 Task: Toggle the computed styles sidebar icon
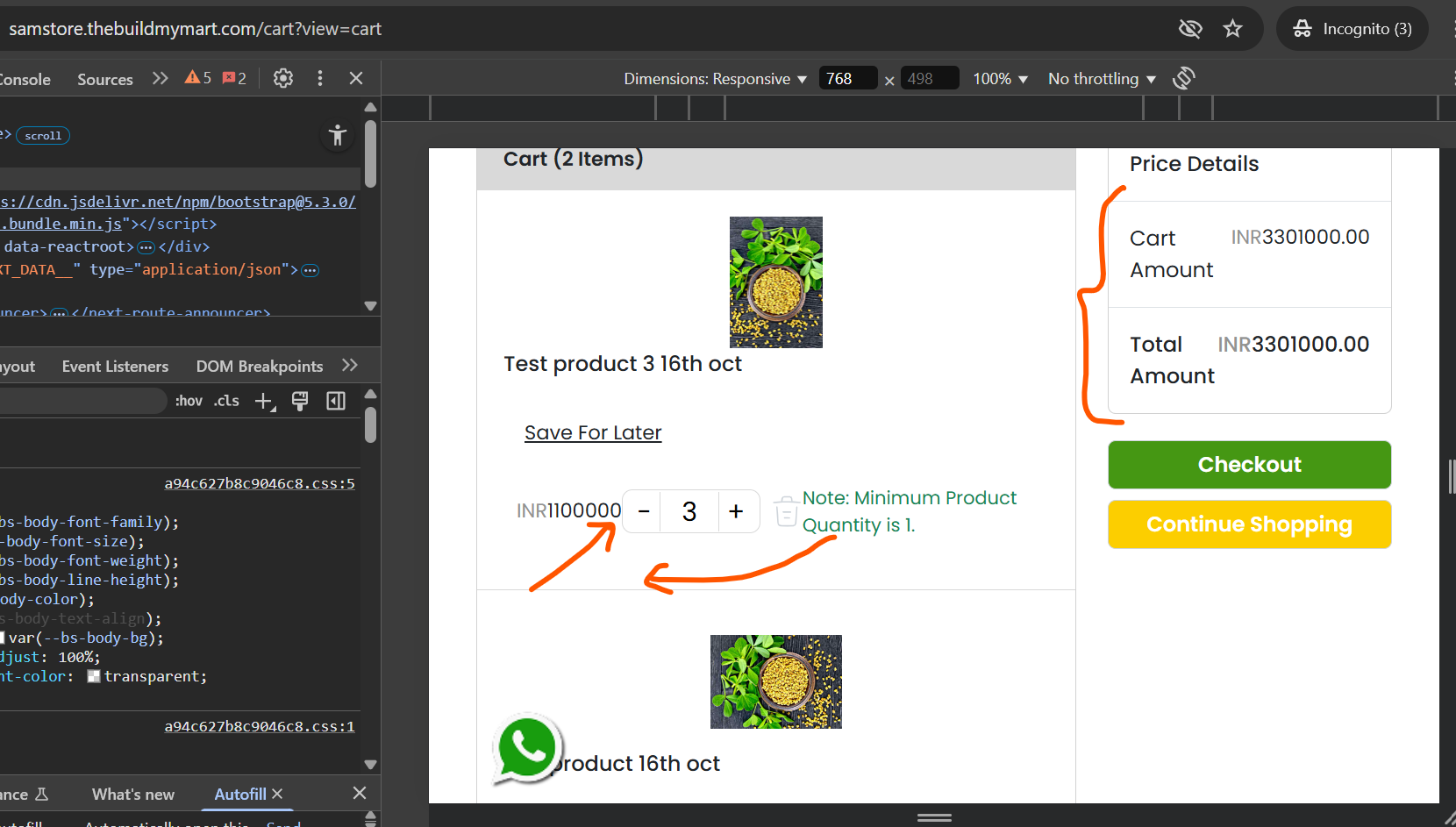pos(336,401)
